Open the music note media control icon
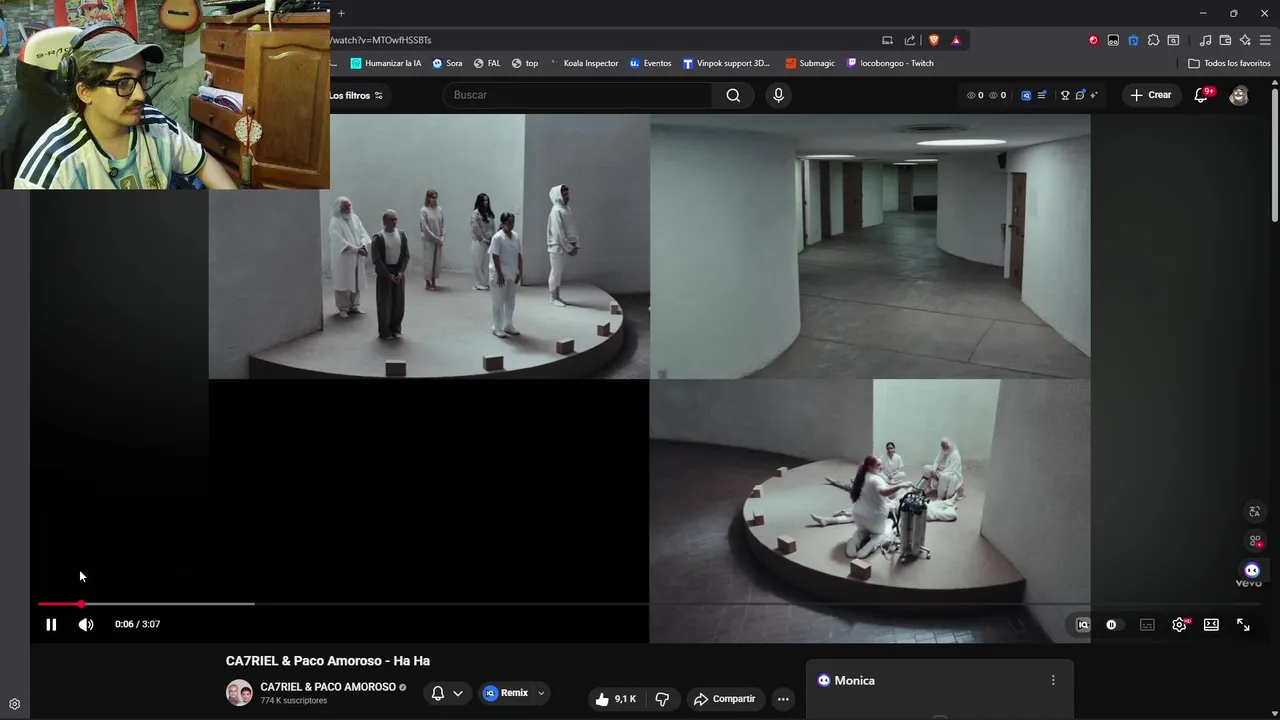Viewport: 1280px width, 720px height. [x=1205, y=40]
